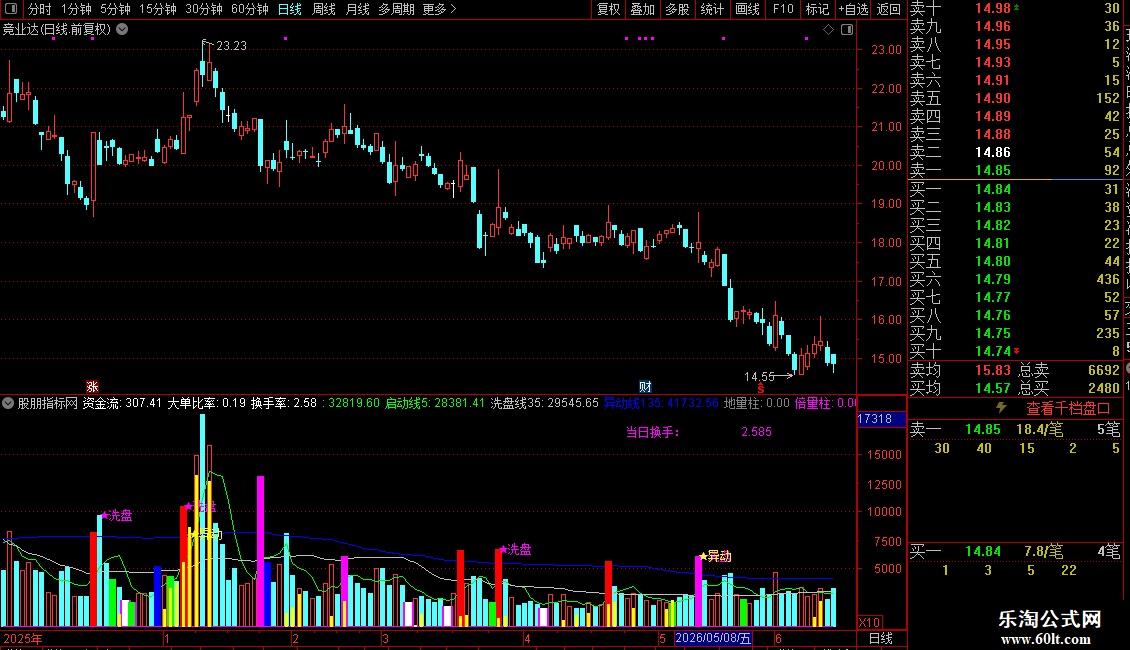Click the 标记 mark button
Viewport: 1130px width, 650px height.
click(x=817, y=9)
